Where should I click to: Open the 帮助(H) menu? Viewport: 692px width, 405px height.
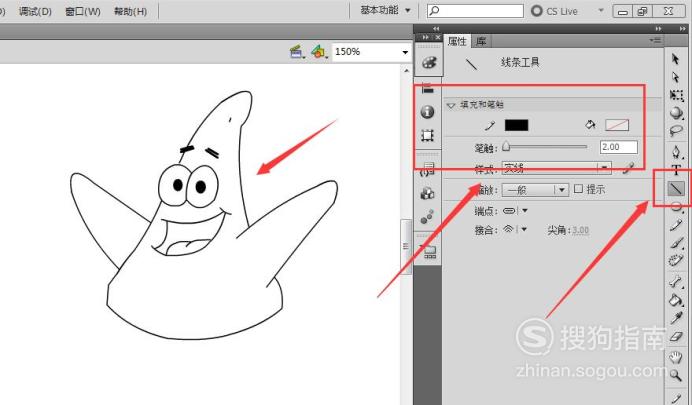tap(130, 11)
